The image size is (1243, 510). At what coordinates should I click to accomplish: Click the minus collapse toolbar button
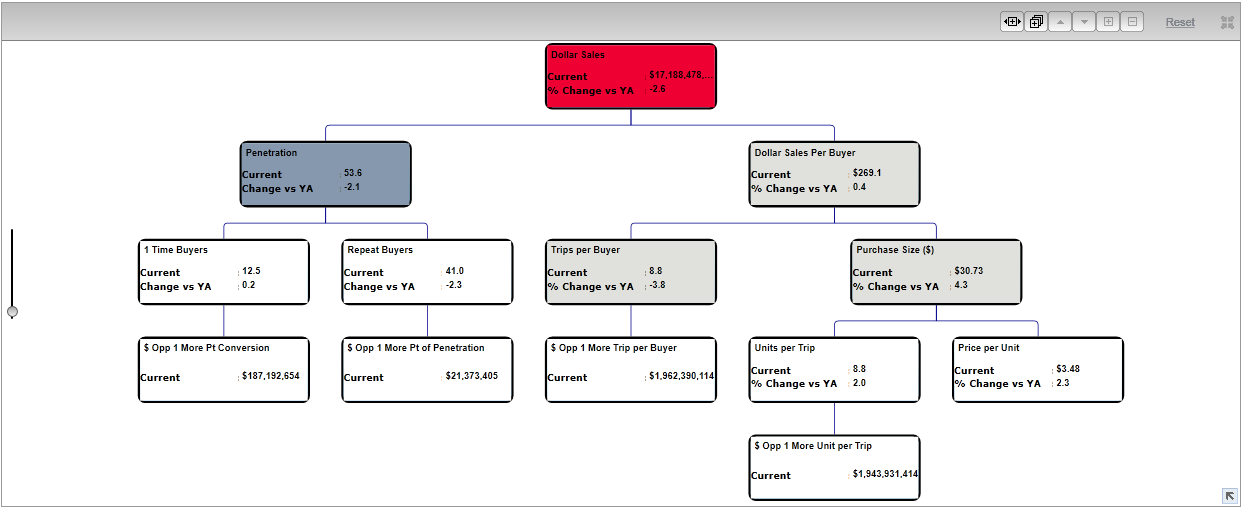[1132, 22]
